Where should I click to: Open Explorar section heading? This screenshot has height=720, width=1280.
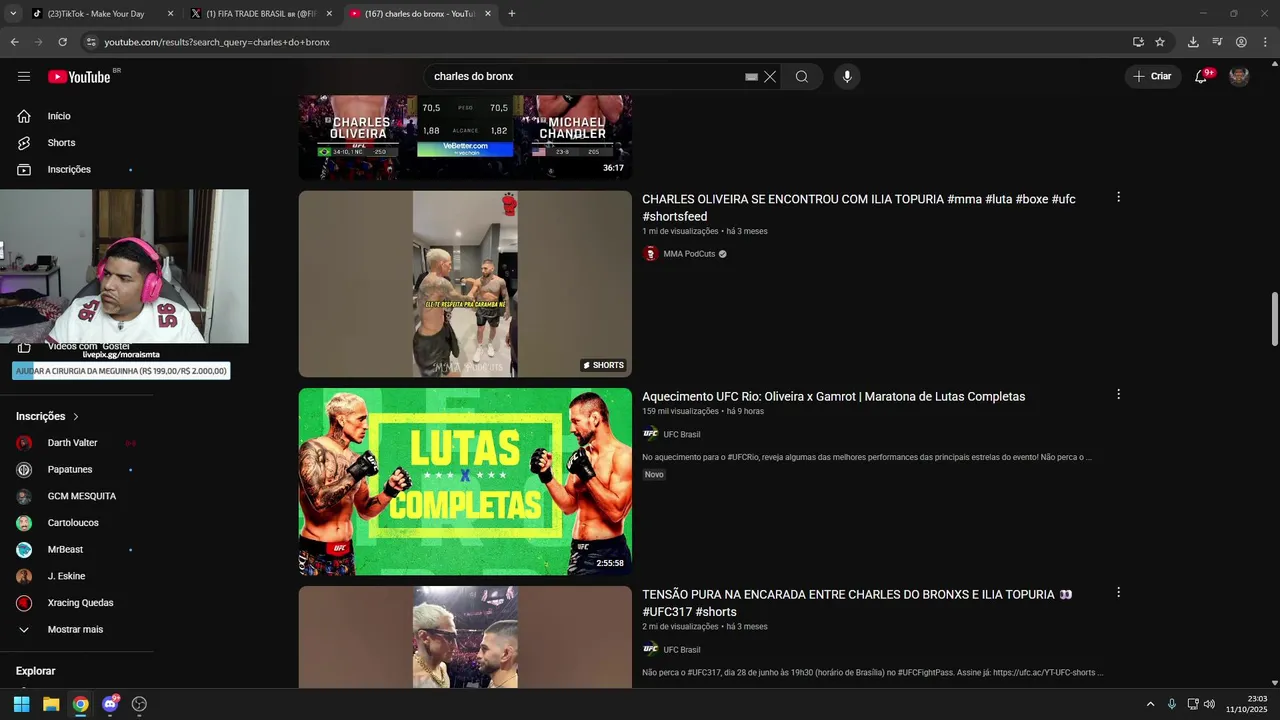click(x=36, y=671)
